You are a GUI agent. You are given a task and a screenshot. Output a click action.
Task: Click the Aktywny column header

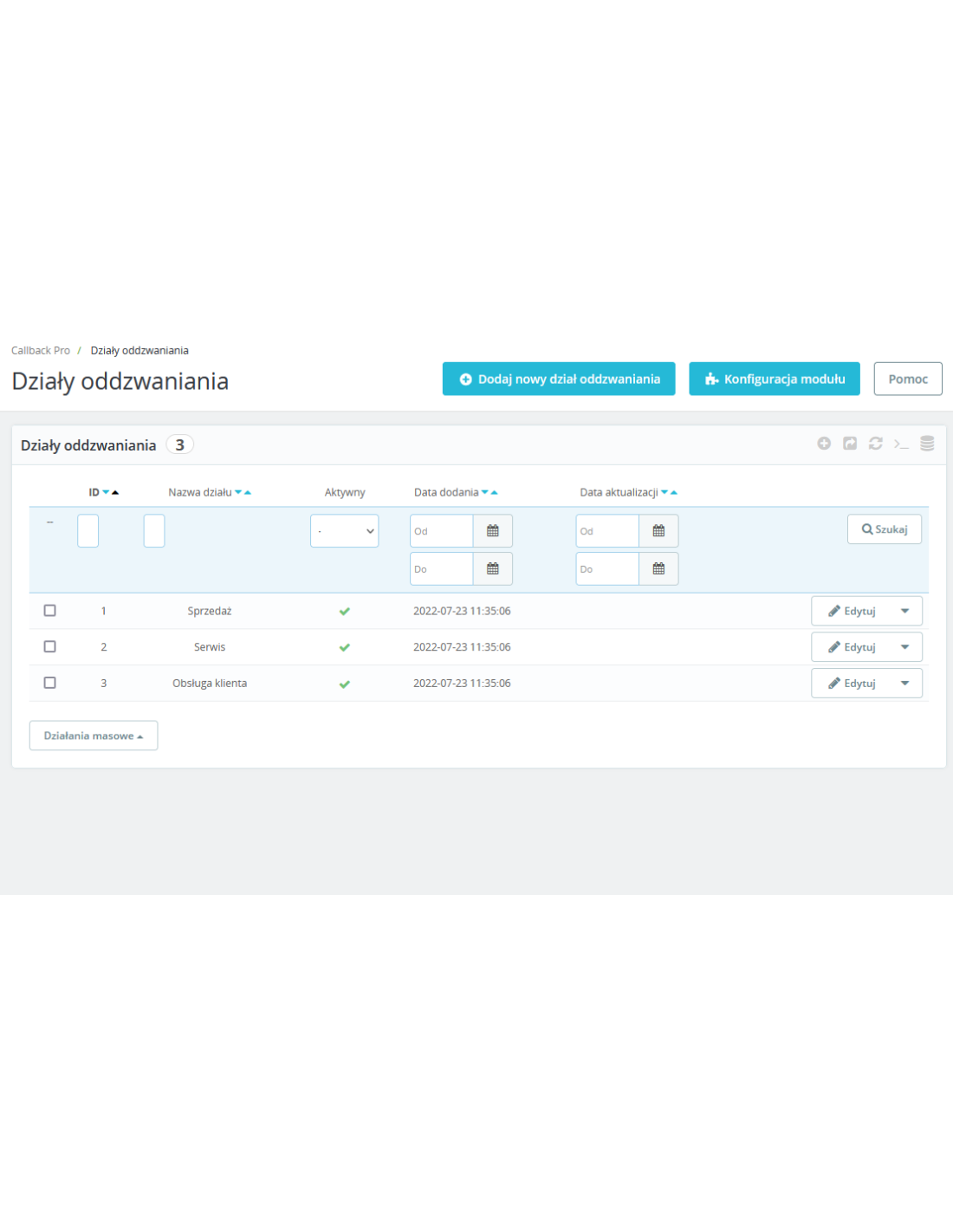(345, 492)
